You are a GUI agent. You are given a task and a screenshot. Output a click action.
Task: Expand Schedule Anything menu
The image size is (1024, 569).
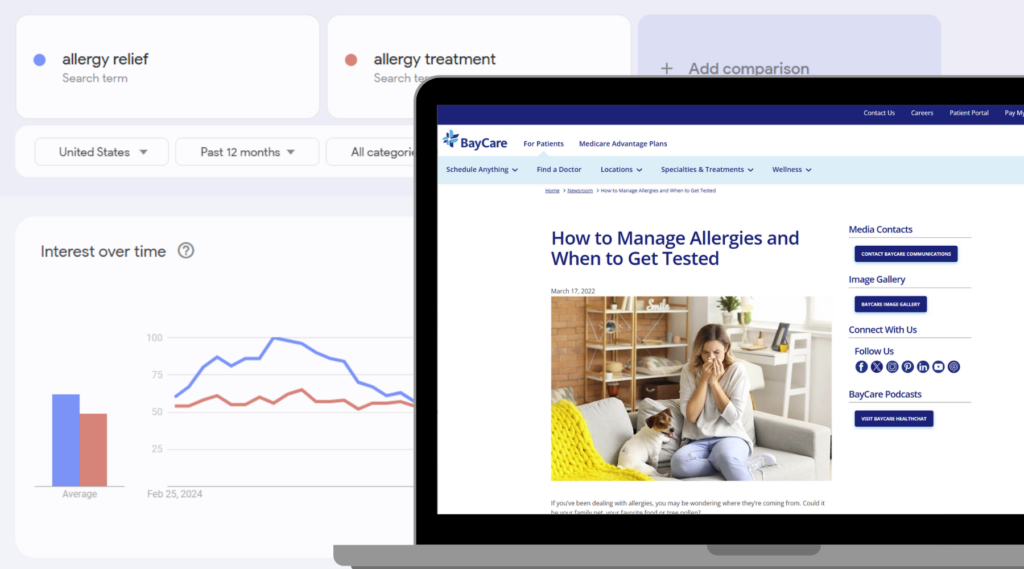[482, 170]
